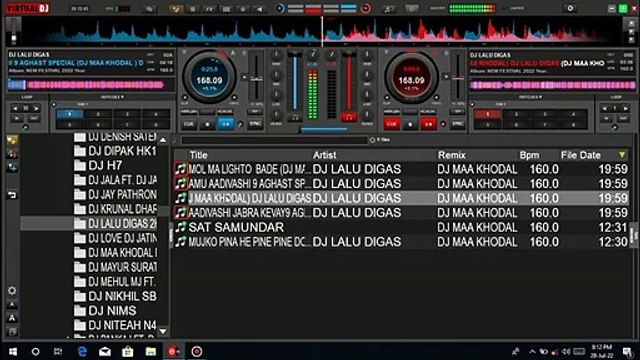Screen dimensions: 640x360
Task: Click the browser search field
Action: coord(274,140)
